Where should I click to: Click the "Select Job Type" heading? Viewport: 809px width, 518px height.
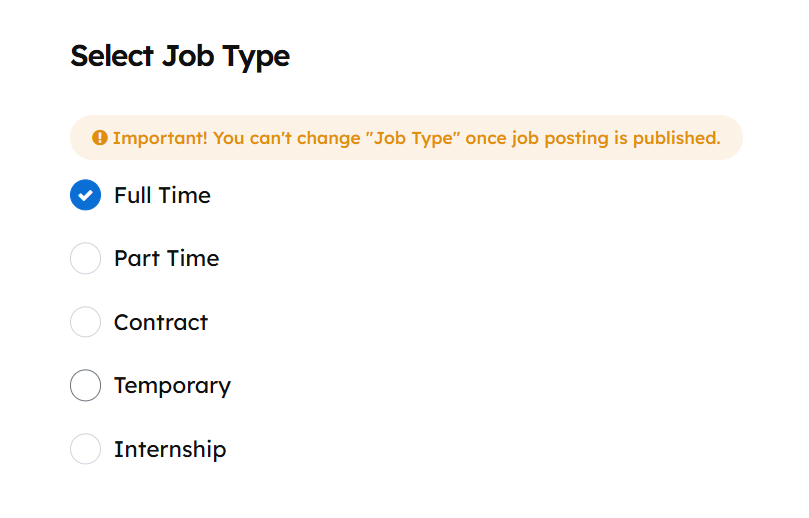180,56
